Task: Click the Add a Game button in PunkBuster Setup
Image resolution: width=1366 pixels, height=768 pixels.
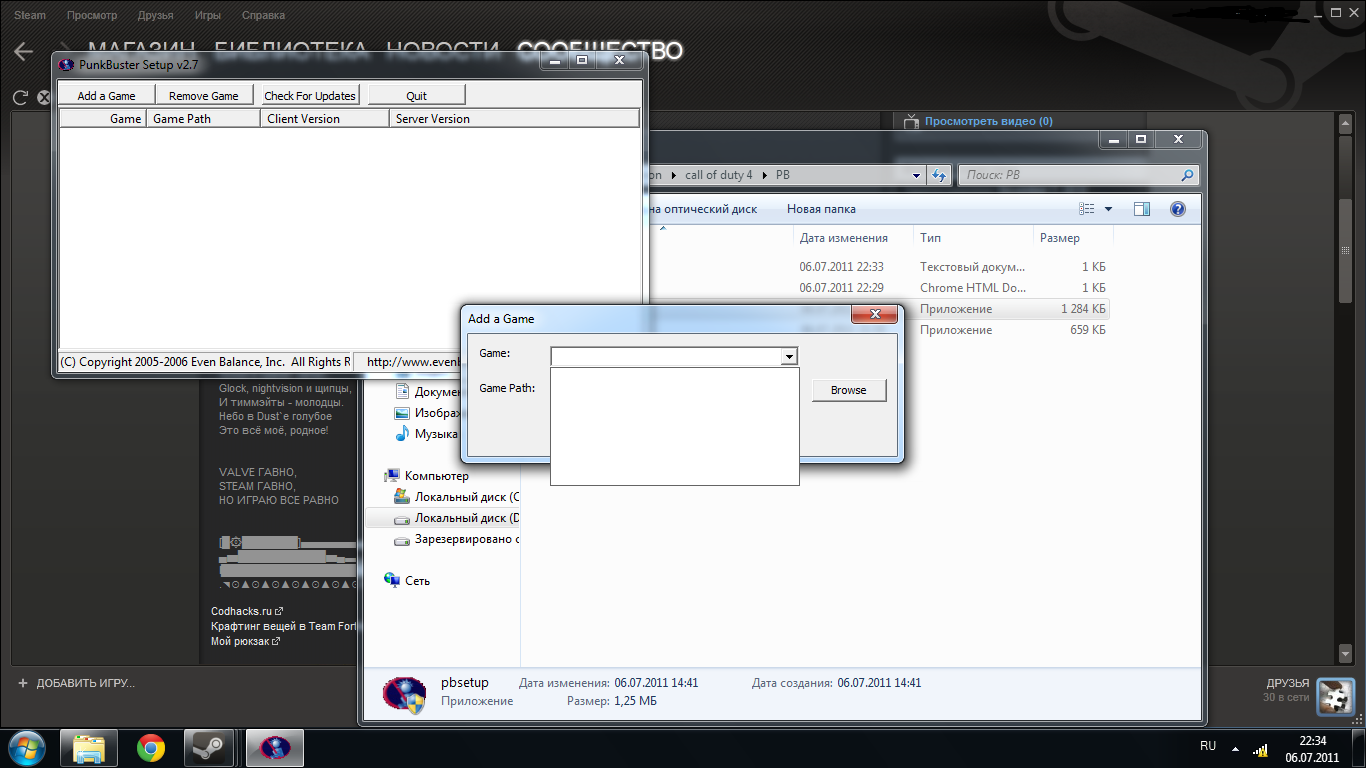Action: click(x=107, y=95)
